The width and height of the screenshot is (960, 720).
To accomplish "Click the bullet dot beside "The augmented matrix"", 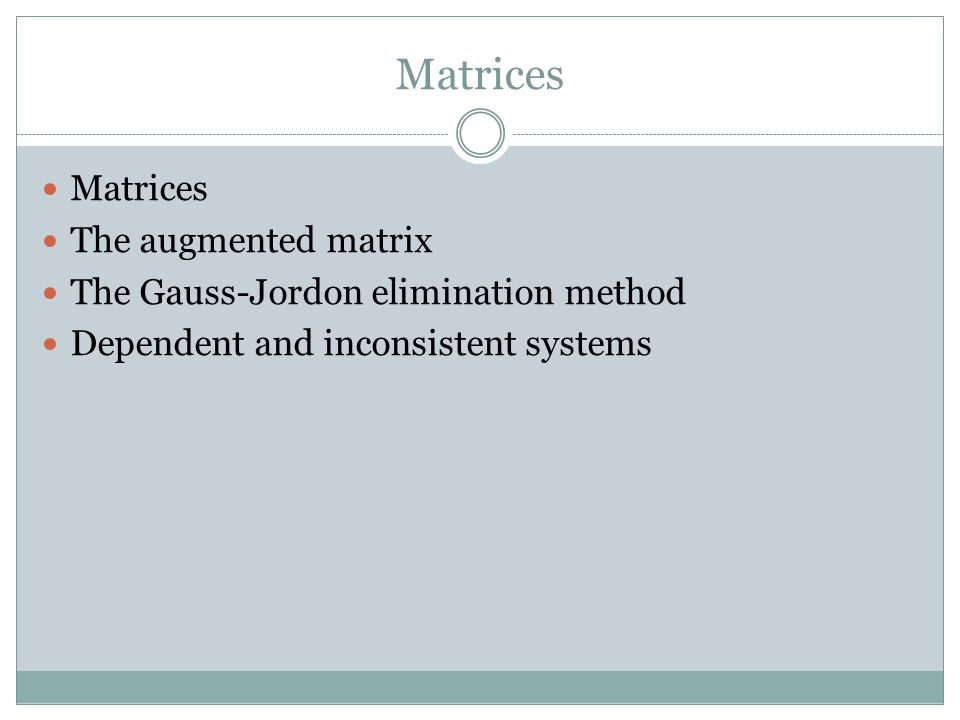I will (x=50, y=241).
